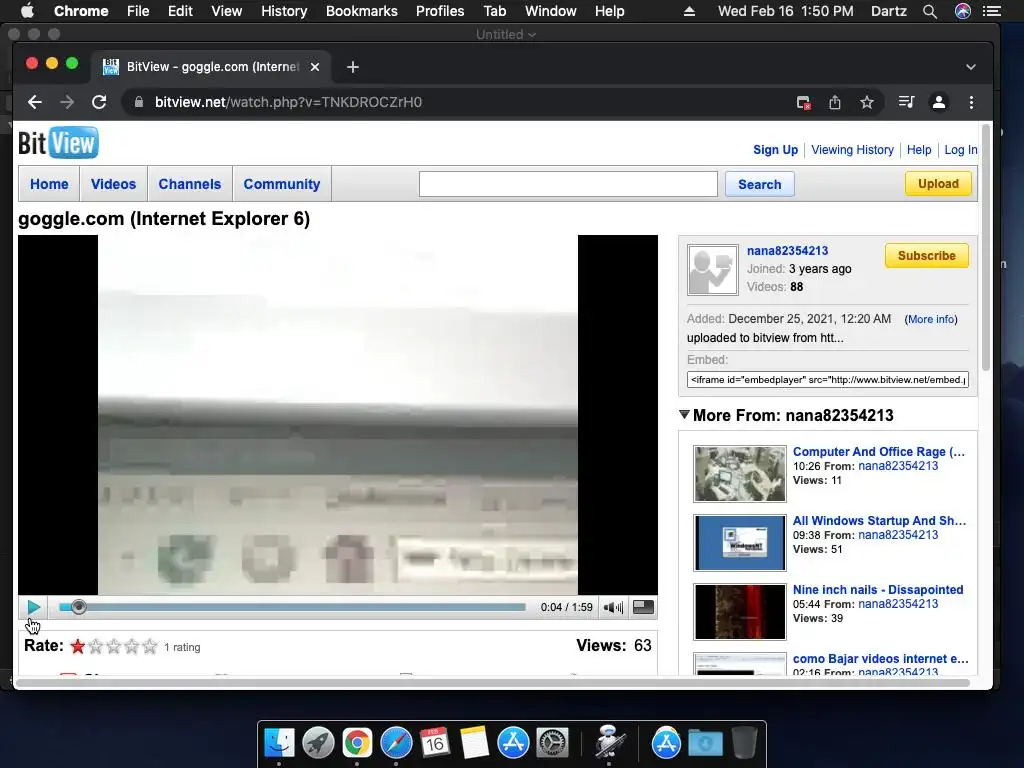The height and width of the screenshot is (768, 1024).
Task: Open Chrome media control icon
Action: tap(906, 102)
